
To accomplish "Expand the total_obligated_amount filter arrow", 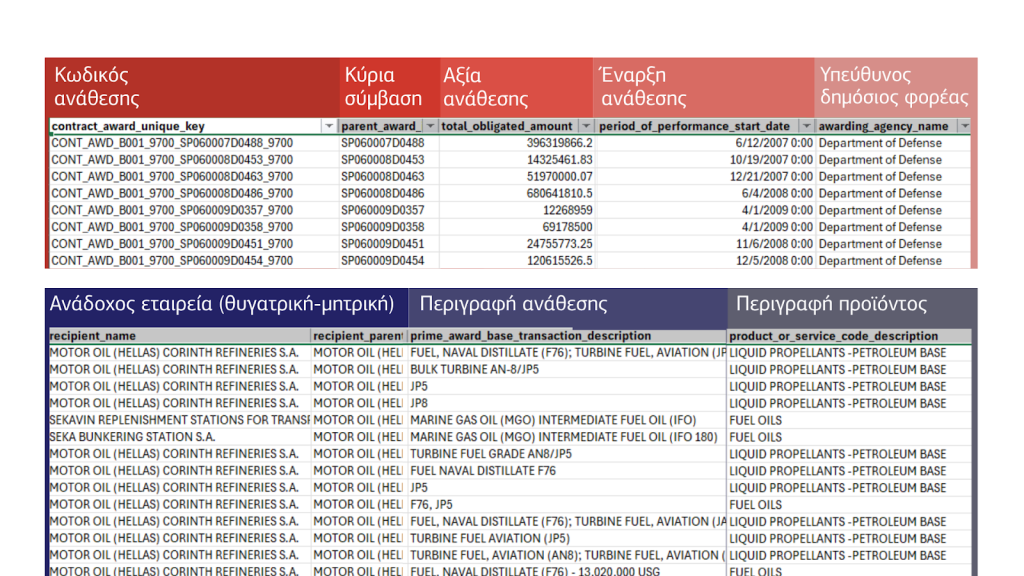I will tap(585, 127).
